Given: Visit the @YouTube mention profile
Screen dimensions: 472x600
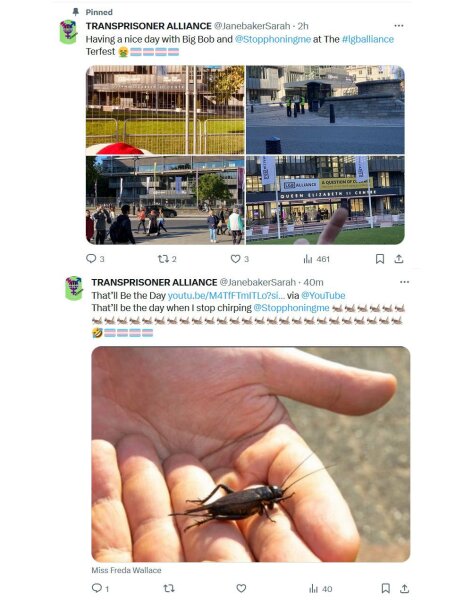Looking at the screenshot, I should [x=323, y=295].
